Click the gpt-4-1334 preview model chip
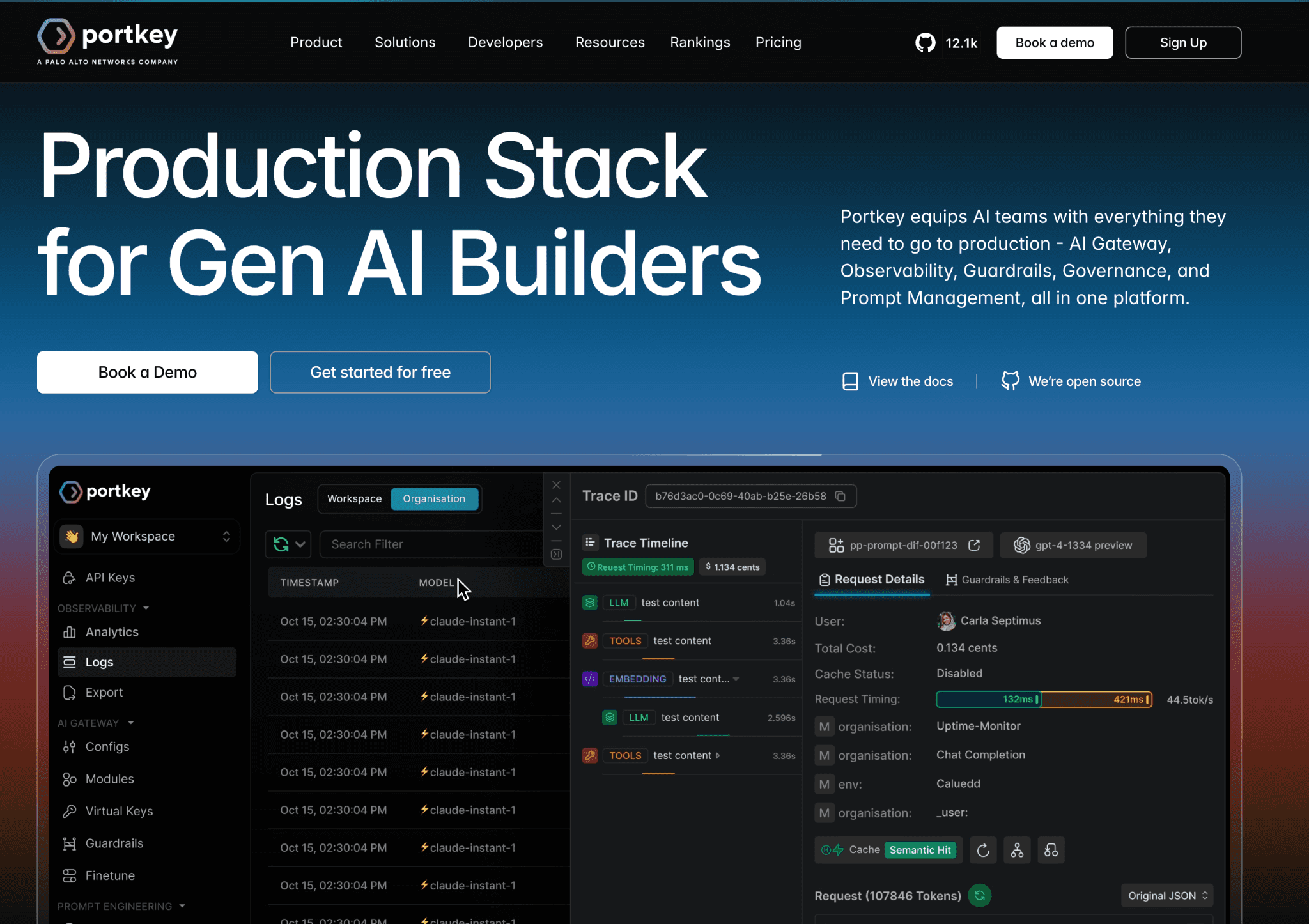This screenshot has height=924, width=1309. [x=1073, y=545]
